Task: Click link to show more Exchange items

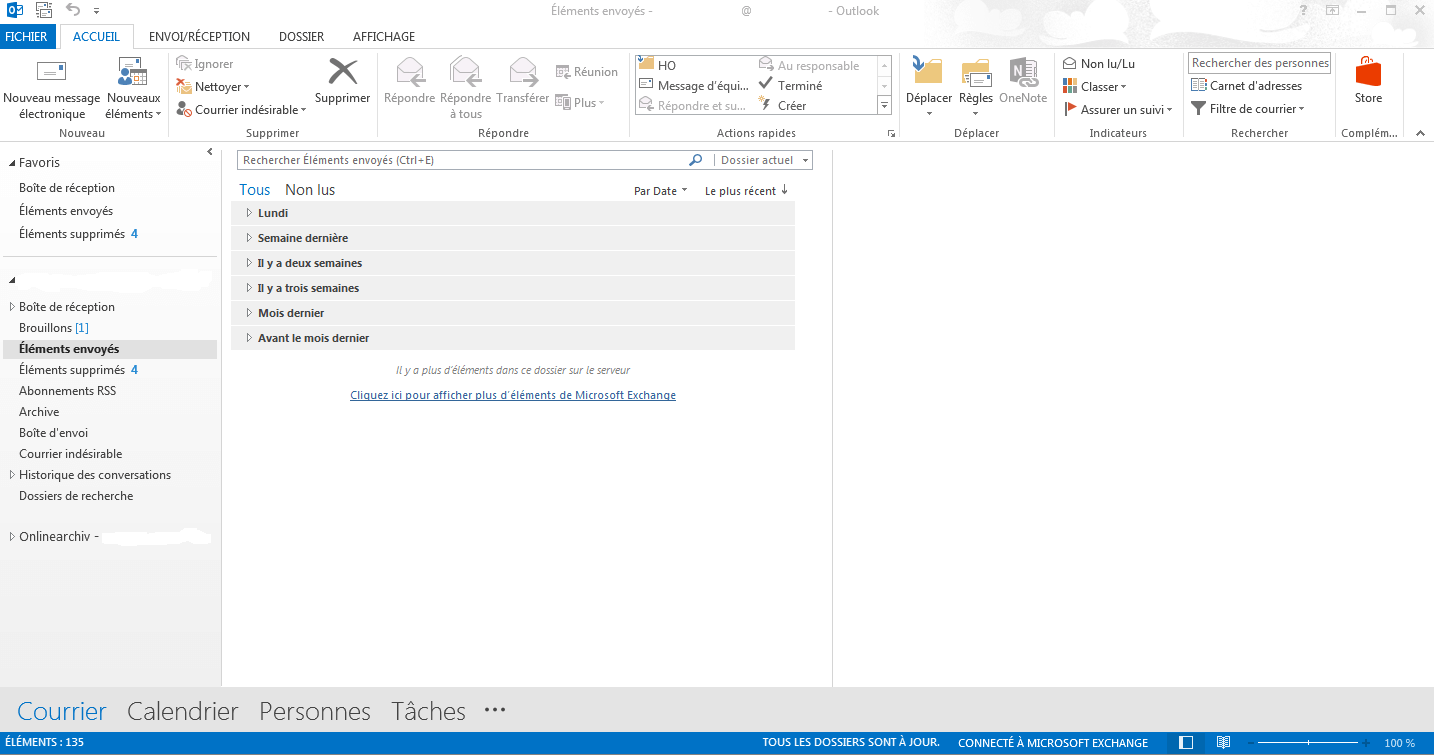Action: [x=513, y=395]
